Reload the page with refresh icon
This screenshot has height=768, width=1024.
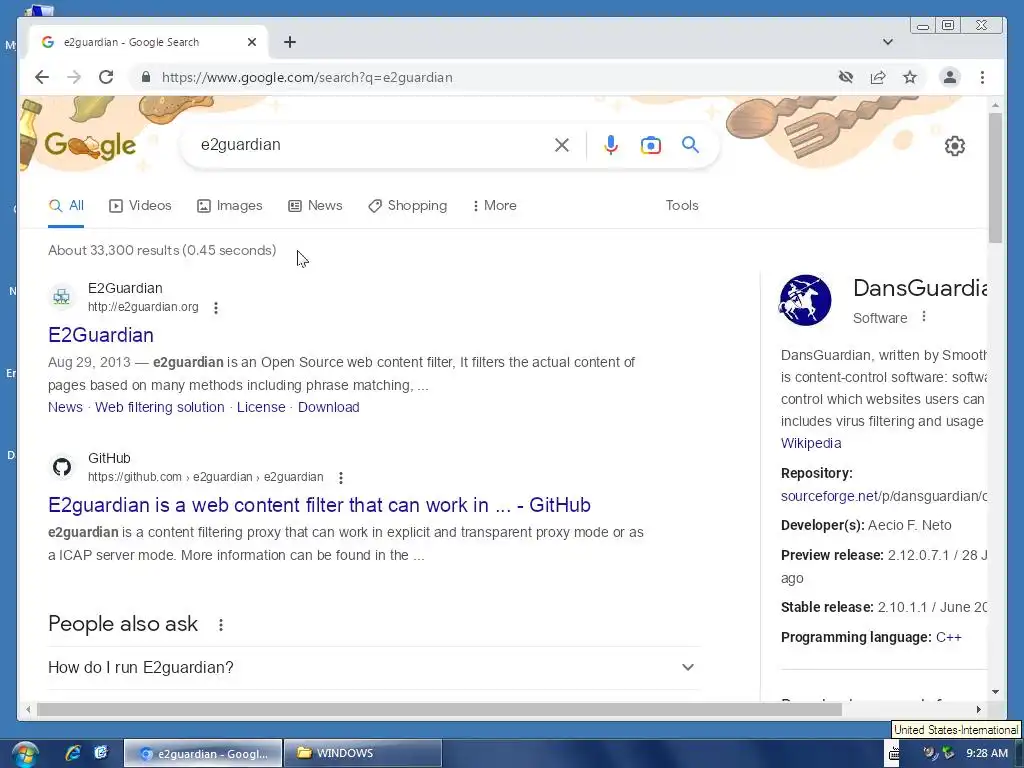coord(106,77)
